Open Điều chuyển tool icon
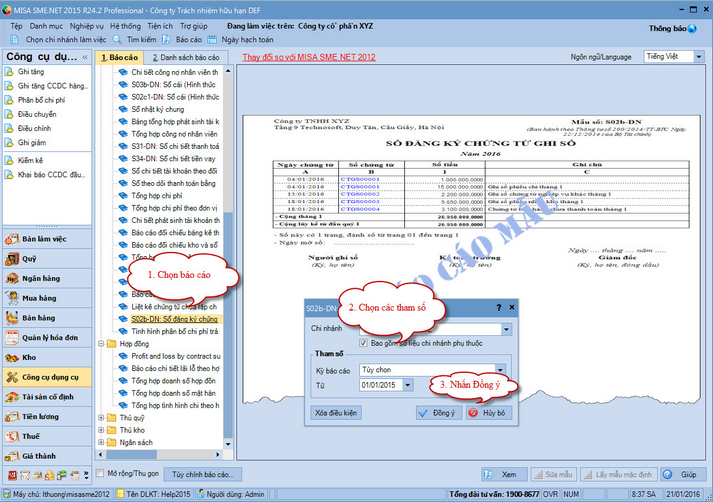The width and height of the screenshot is (713, 502). pos(9,114)
